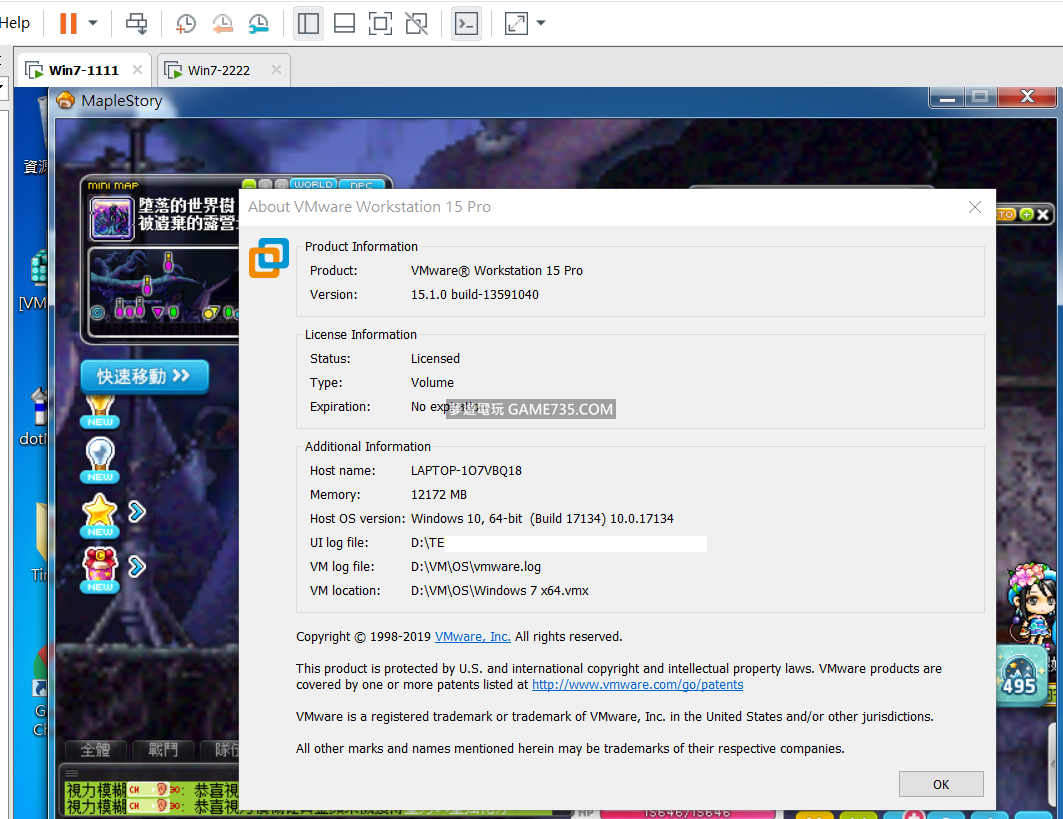Click Send Ctrl+Alt+Del toolbar icon
1063x819 pixels.
(137, 23)
